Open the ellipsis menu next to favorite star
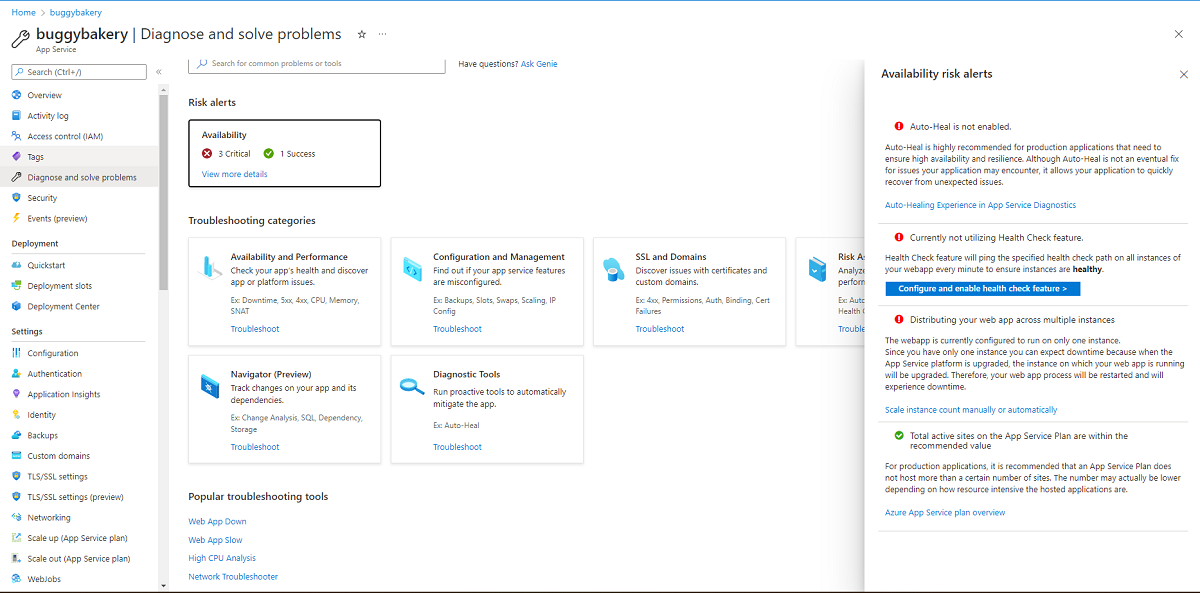 tap(382, 34)
